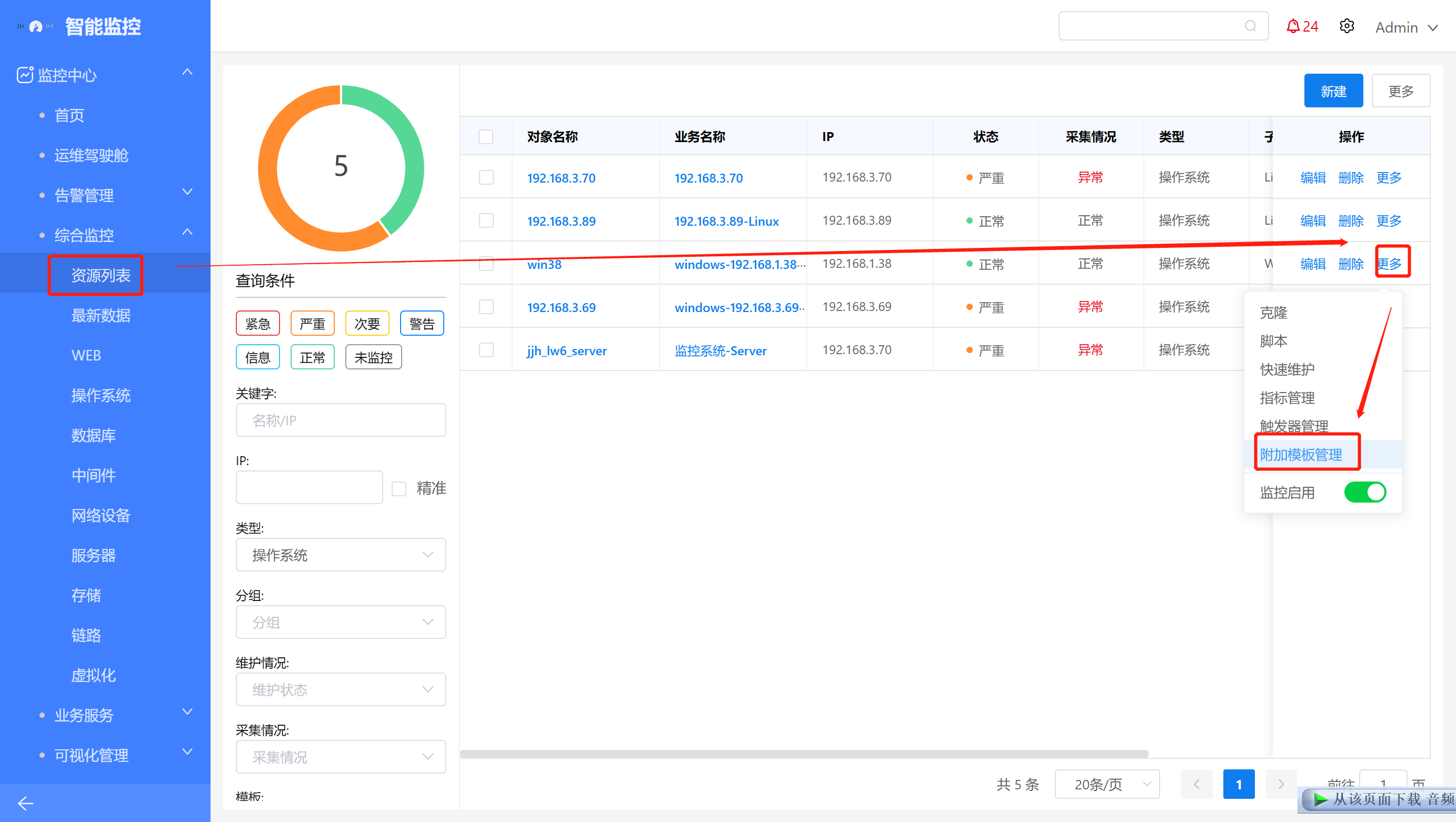Check the select-all header checkbox
This screenshot has width=1456, height=822.
pos(485,137)
